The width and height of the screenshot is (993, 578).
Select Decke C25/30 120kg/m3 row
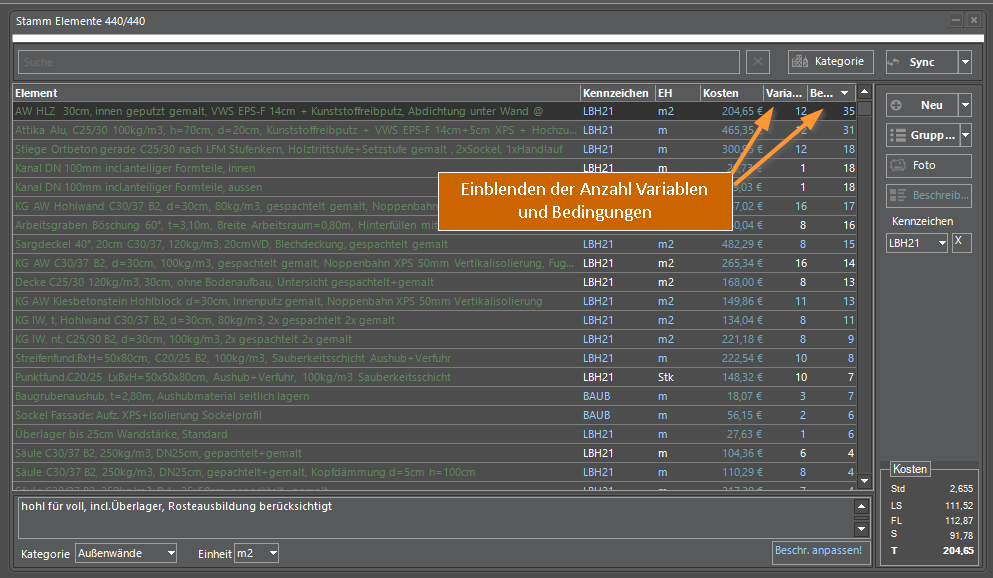(x=434, y=282)
